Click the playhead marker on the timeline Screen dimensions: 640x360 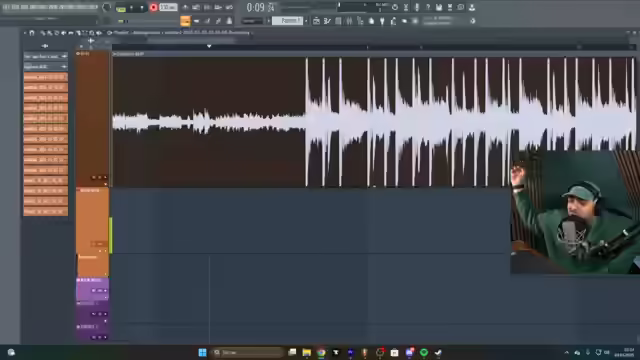coord(209,47)
